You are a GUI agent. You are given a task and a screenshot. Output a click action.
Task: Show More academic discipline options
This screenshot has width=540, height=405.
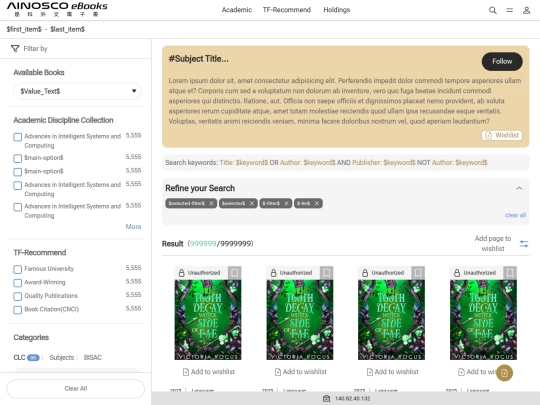(x=133, y=227)
